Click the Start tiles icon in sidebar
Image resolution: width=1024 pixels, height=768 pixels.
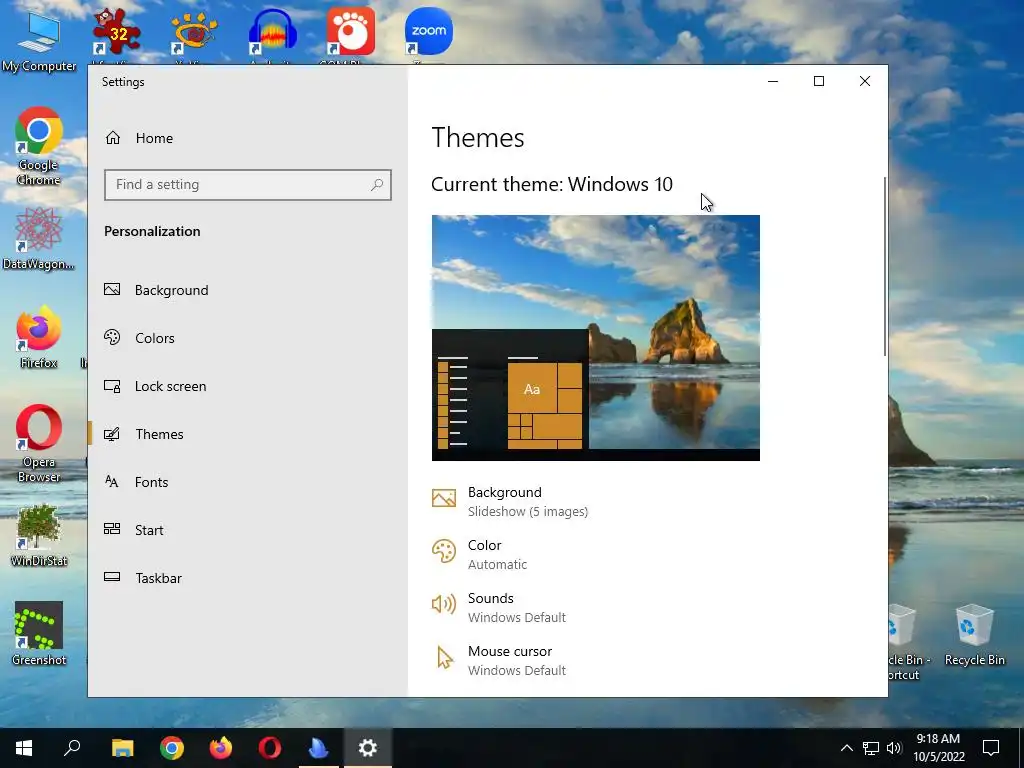pyautogui.click(x=112, y=529)
